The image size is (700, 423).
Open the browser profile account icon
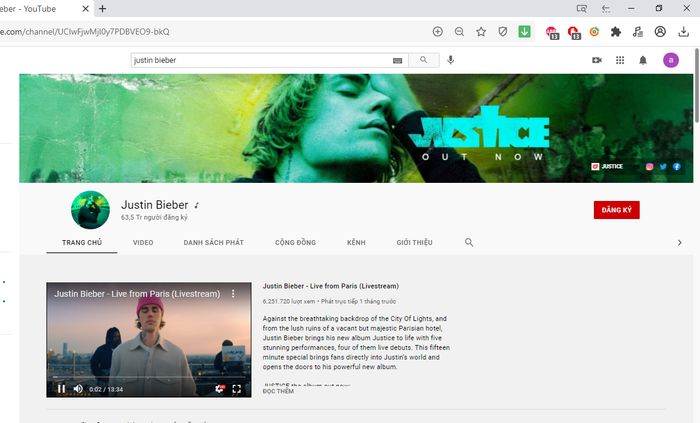coord(660,32)
